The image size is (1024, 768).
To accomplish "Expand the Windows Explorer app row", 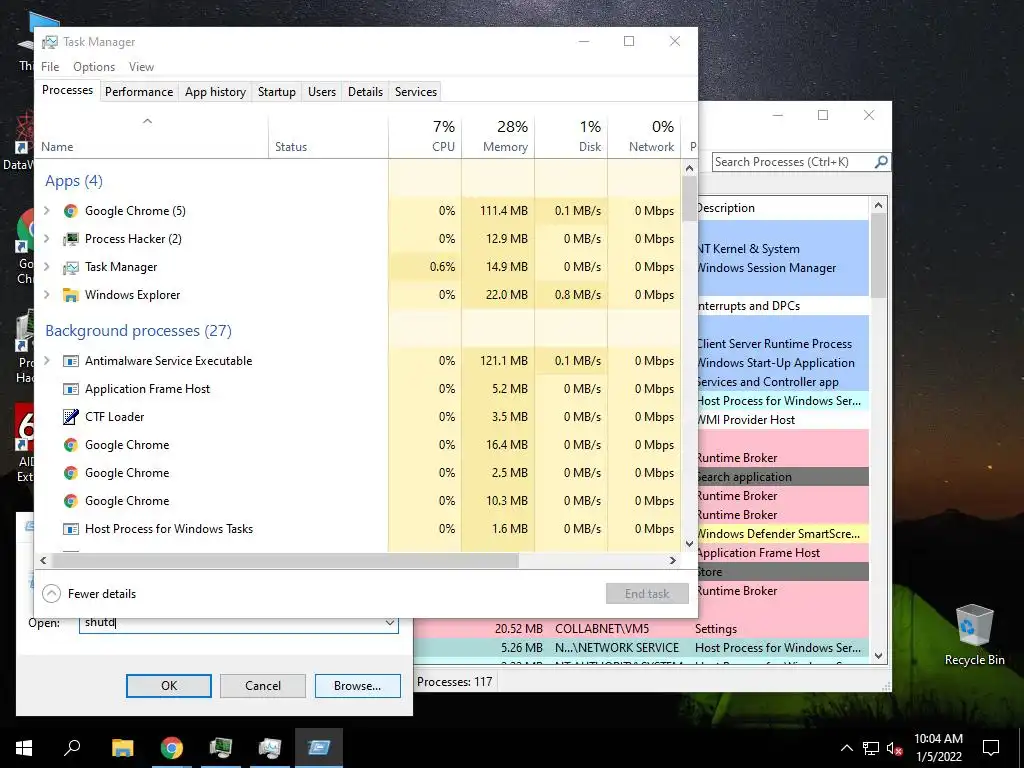I will [x=47, y=295].
